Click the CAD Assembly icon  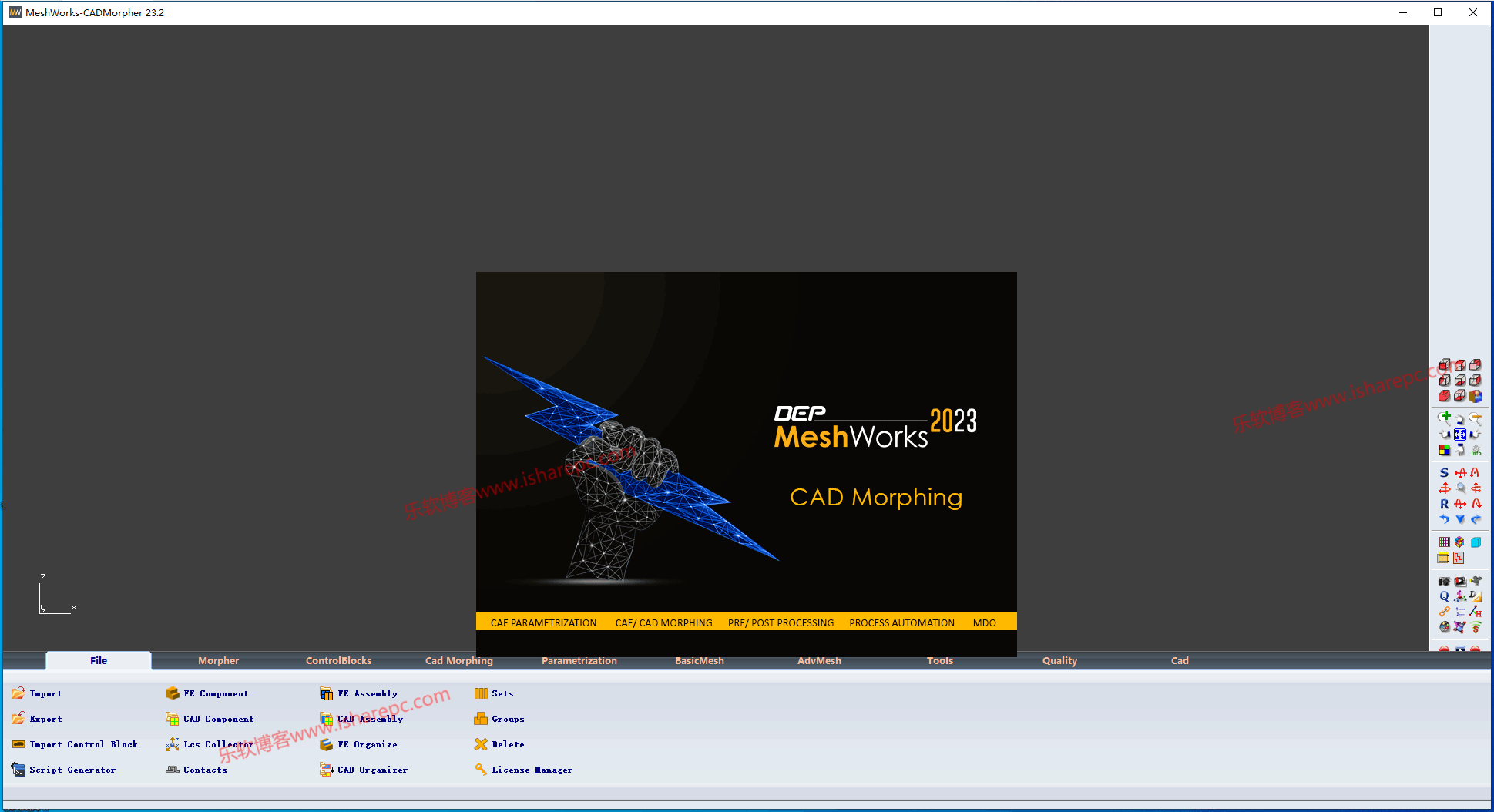(327, 719)
